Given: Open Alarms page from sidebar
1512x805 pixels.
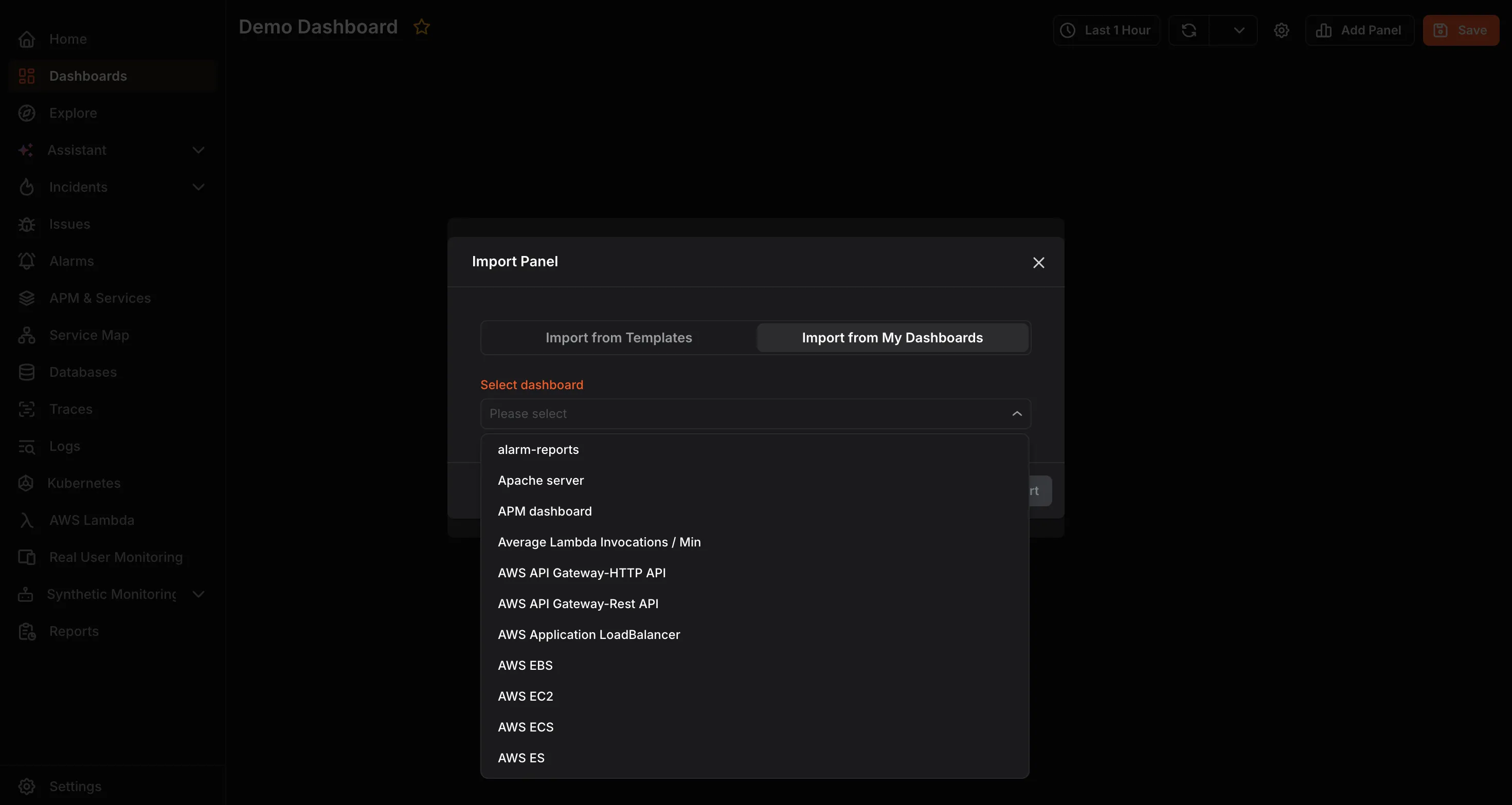Looking at the screenshot, I should (x=113, y=261).
